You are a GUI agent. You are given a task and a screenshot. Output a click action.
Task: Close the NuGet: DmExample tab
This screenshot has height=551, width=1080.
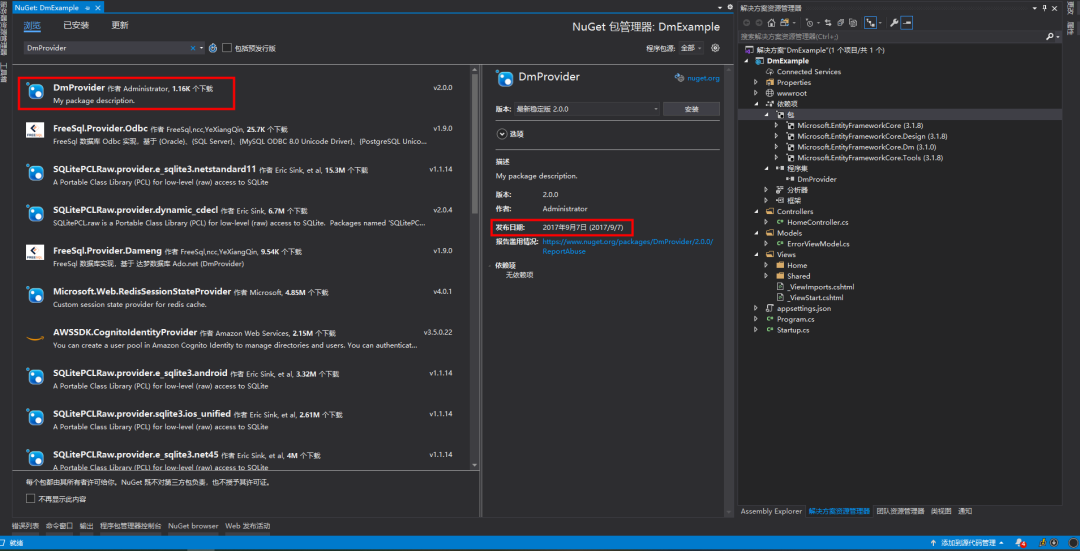click(x=97, y=8)
